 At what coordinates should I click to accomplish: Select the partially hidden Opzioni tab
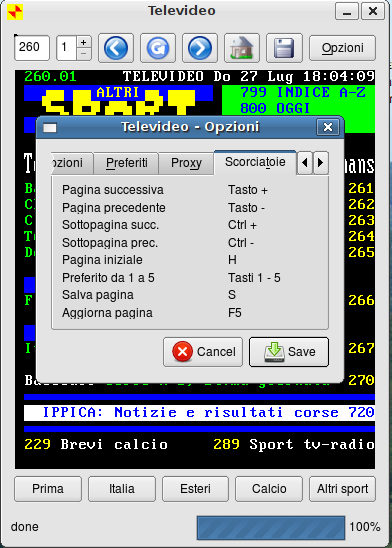click(x=72, y=163)
